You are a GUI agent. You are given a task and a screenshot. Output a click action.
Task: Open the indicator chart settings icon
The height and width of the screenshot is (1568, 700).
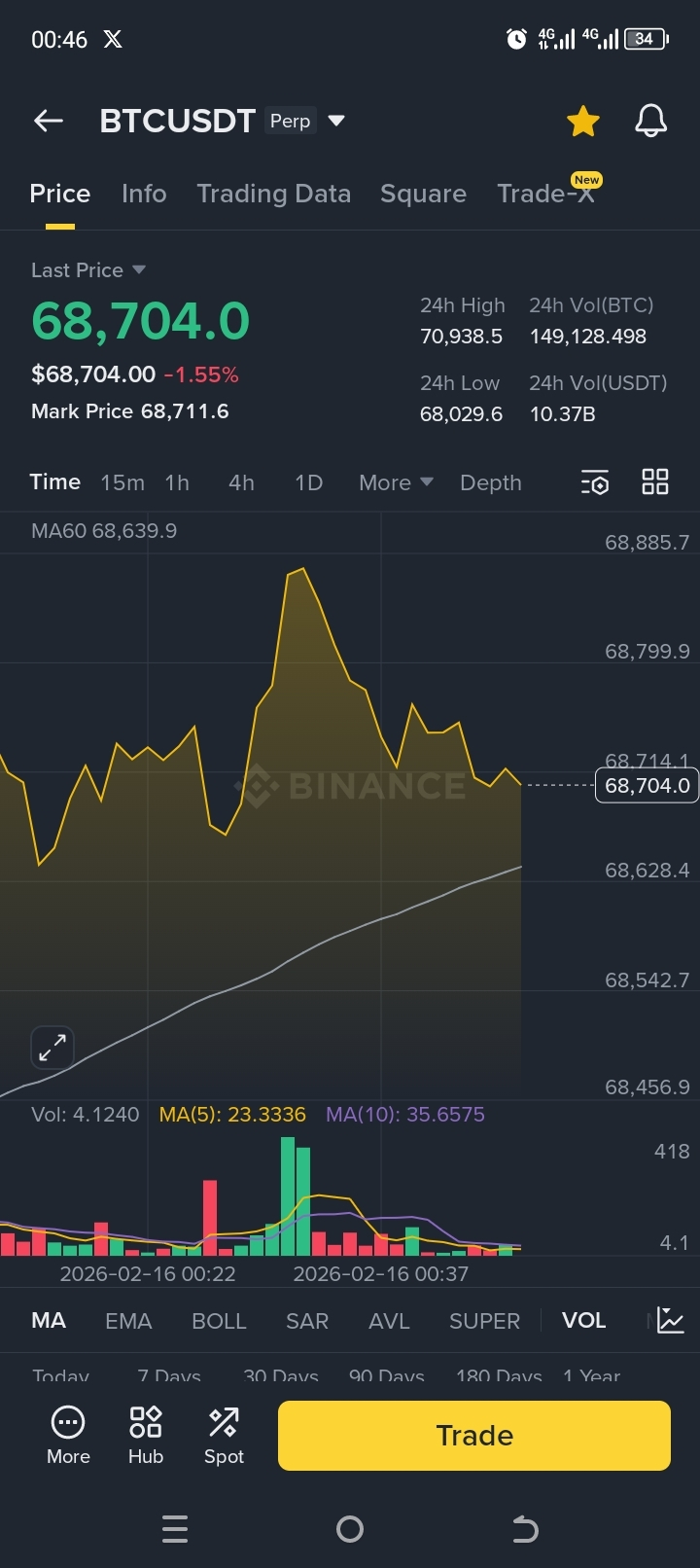(x=671, y=1320)
